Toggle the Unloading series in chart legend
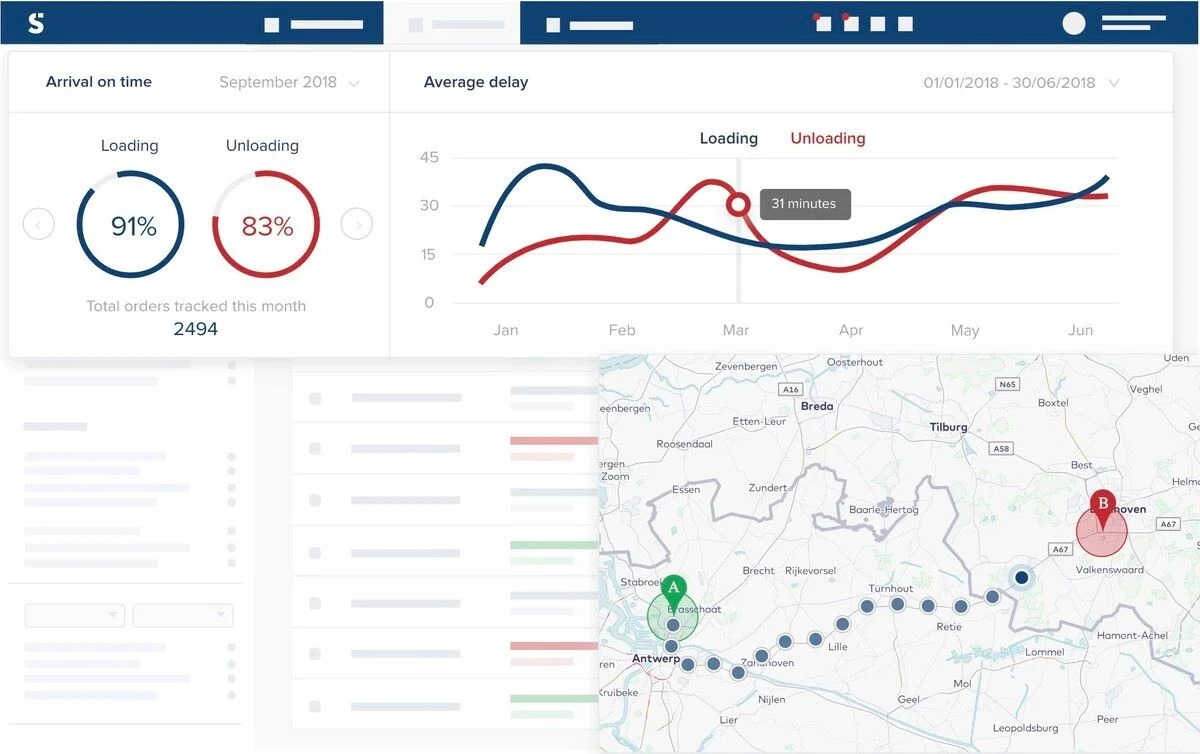Viewport: 1200px width, 754px height. point(828,139)
